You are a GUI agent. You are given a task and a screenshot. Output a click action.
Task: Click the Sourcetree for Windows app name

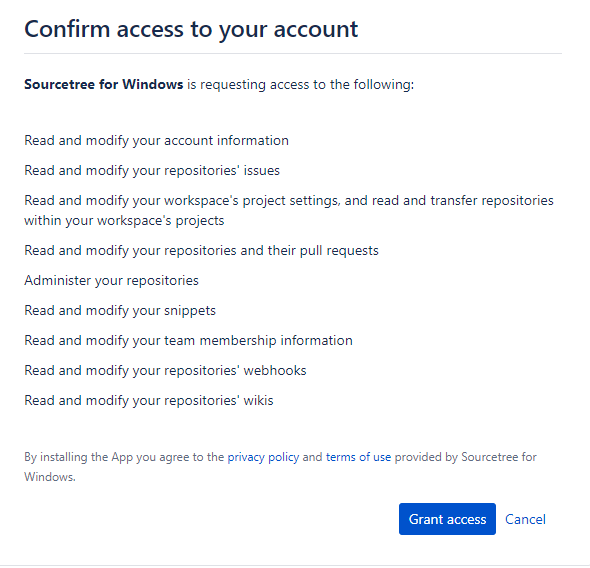103,84
